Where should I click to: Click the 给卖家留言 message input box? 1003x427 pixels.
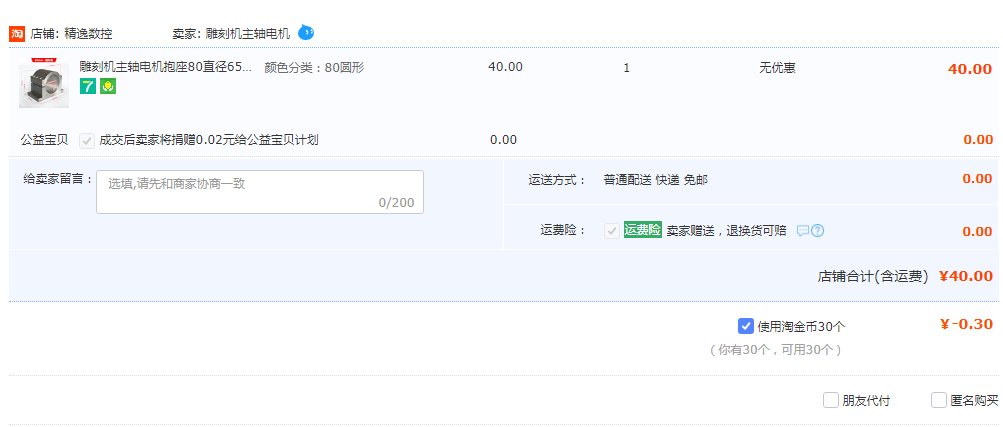pyautogui.click(x=260, y=191)
